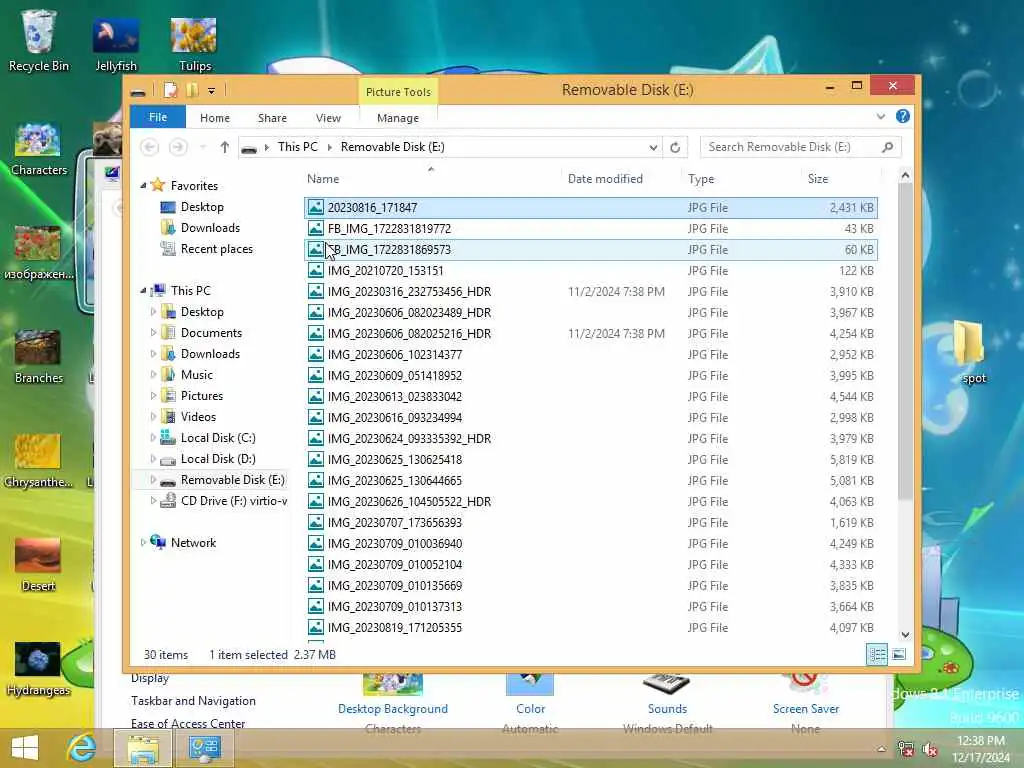This screenshot has height=768, width=1024.
Task: Open Screen Saver link in Personalization
Action: (806, 709)
